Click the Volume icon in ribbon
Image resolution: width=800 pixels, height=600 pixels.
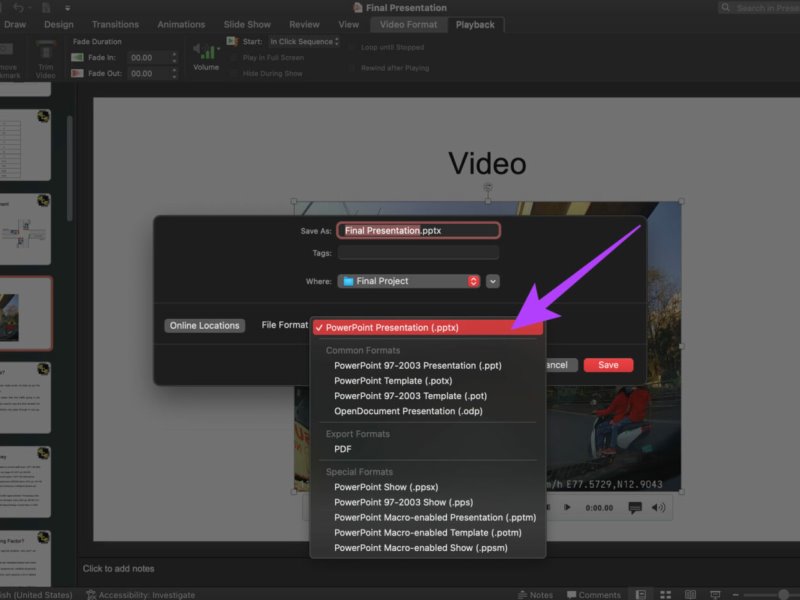point(206,52)
